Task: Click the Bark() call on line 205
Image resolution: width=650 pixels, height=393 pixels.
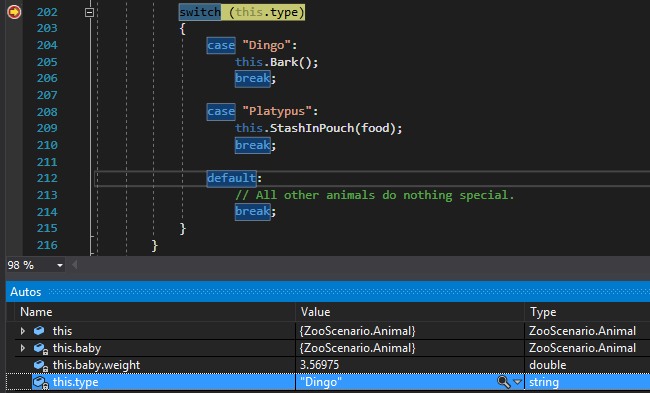Action: click(x=290, y=62)
